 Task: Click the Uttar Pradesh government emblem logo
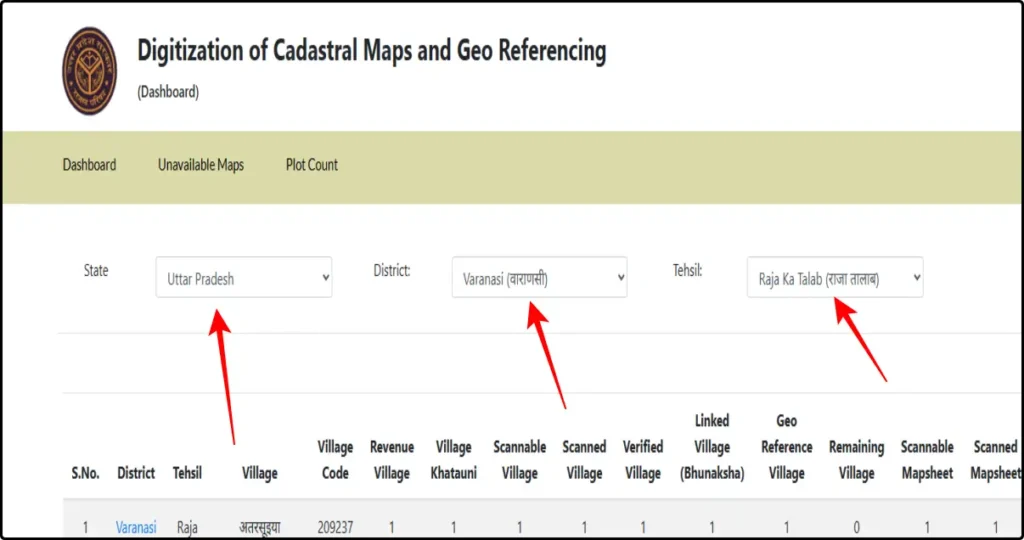point(90,70)
